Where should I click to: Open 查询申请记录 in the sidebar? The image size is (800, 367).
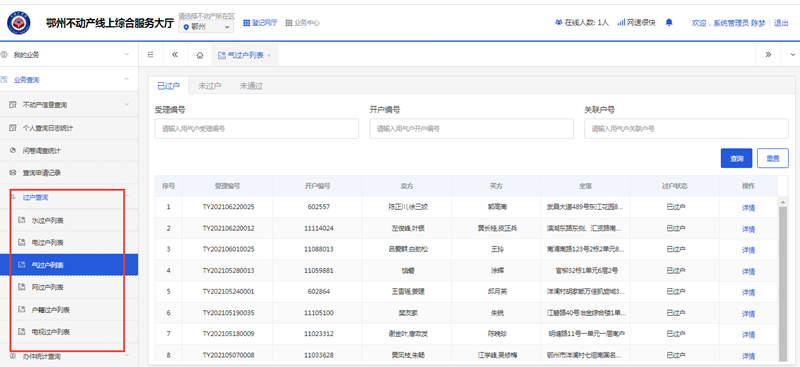(x=69, y=173)
